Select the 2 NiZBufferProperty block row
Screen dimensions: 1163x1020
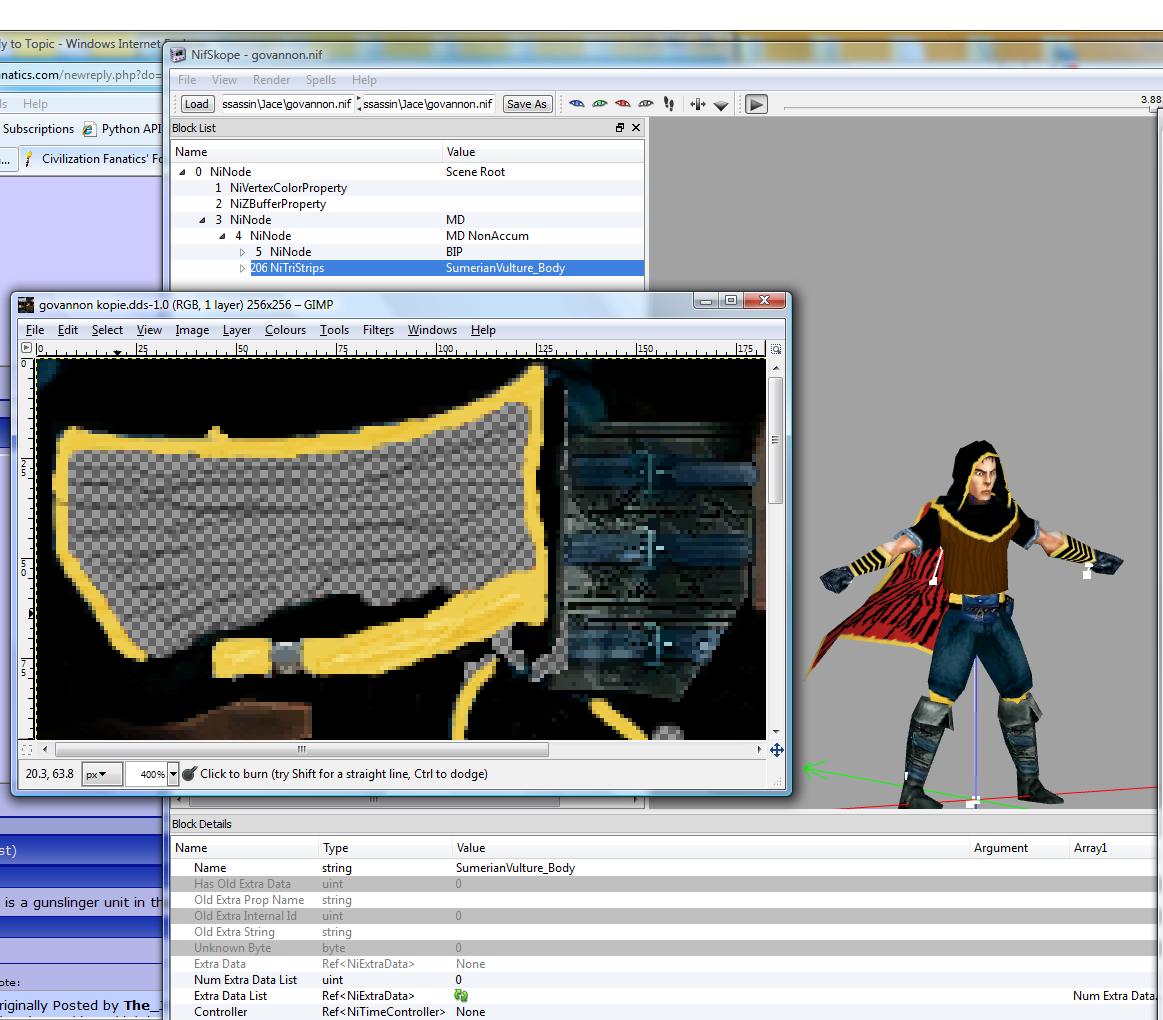coord(407,204)
